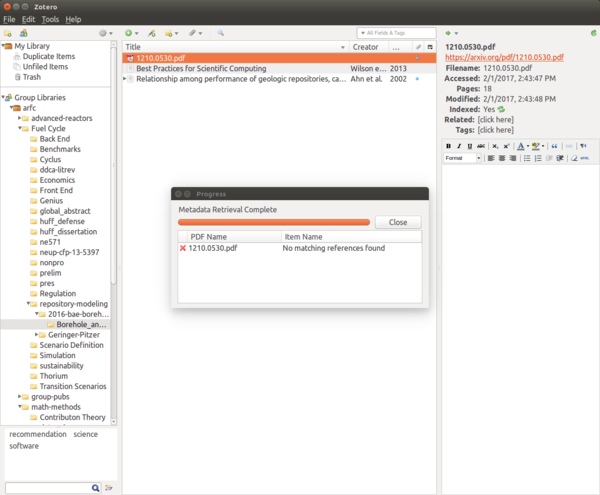600x495 pixels.
Task: Open the Format dropdown in note editor
Action: pos(463,158)
